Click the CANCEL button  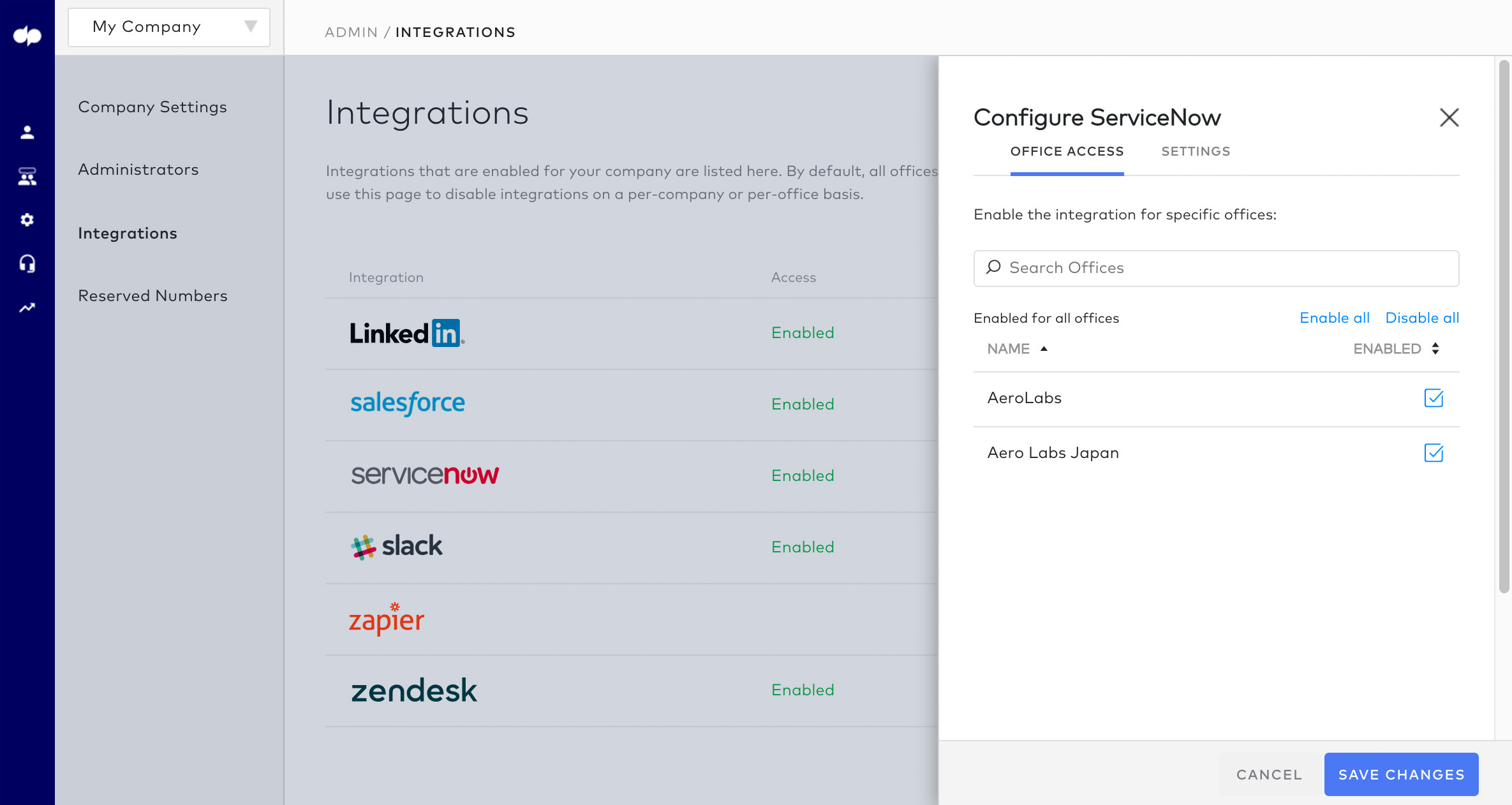tap(1269, 774)
